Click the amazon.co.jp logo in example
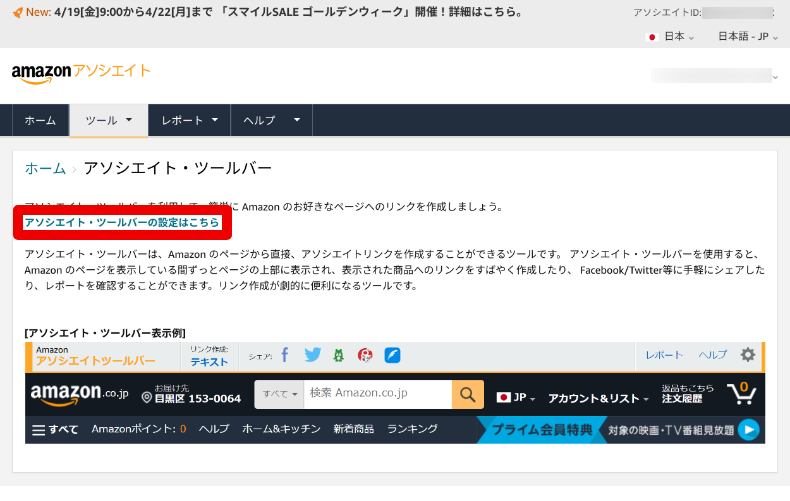 80,394
